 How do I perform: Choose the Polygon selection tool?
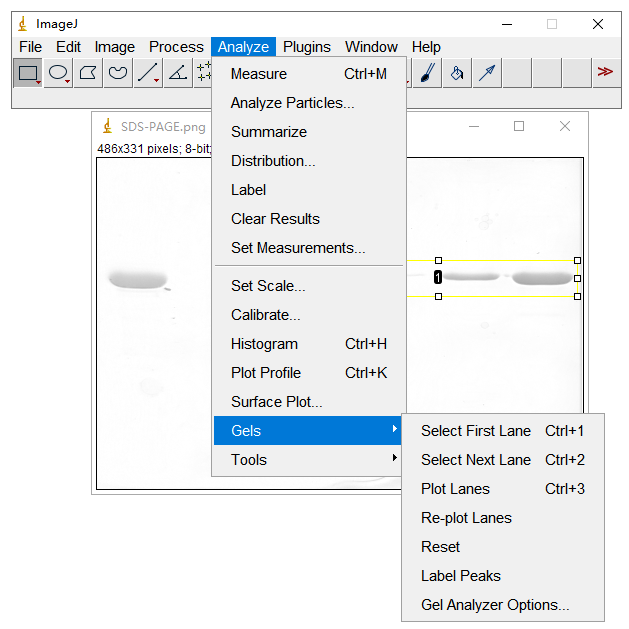[x=88, y=72]
